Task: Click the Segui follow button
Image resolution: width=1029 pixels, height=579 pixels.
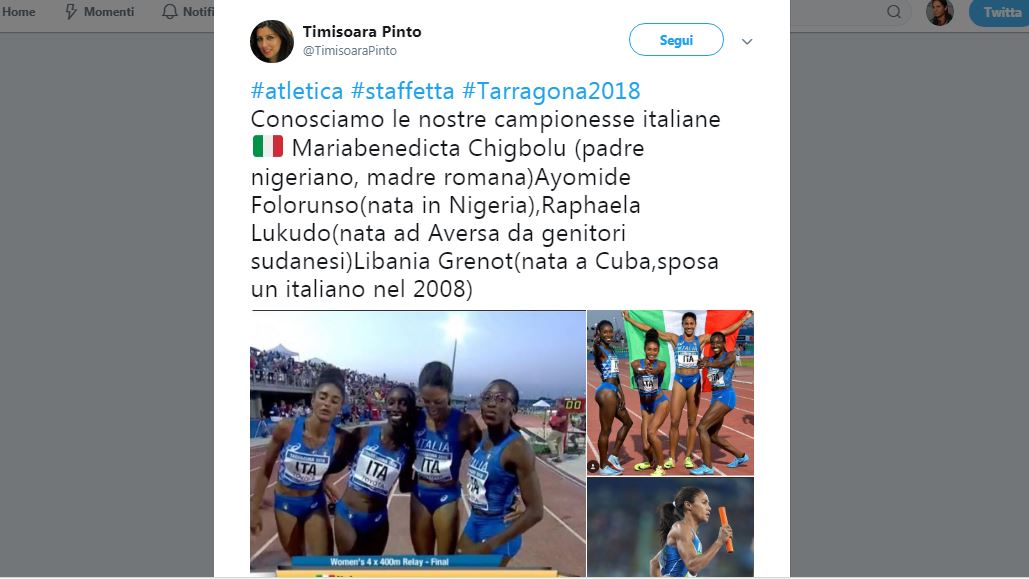Action: tap(676, 40)
